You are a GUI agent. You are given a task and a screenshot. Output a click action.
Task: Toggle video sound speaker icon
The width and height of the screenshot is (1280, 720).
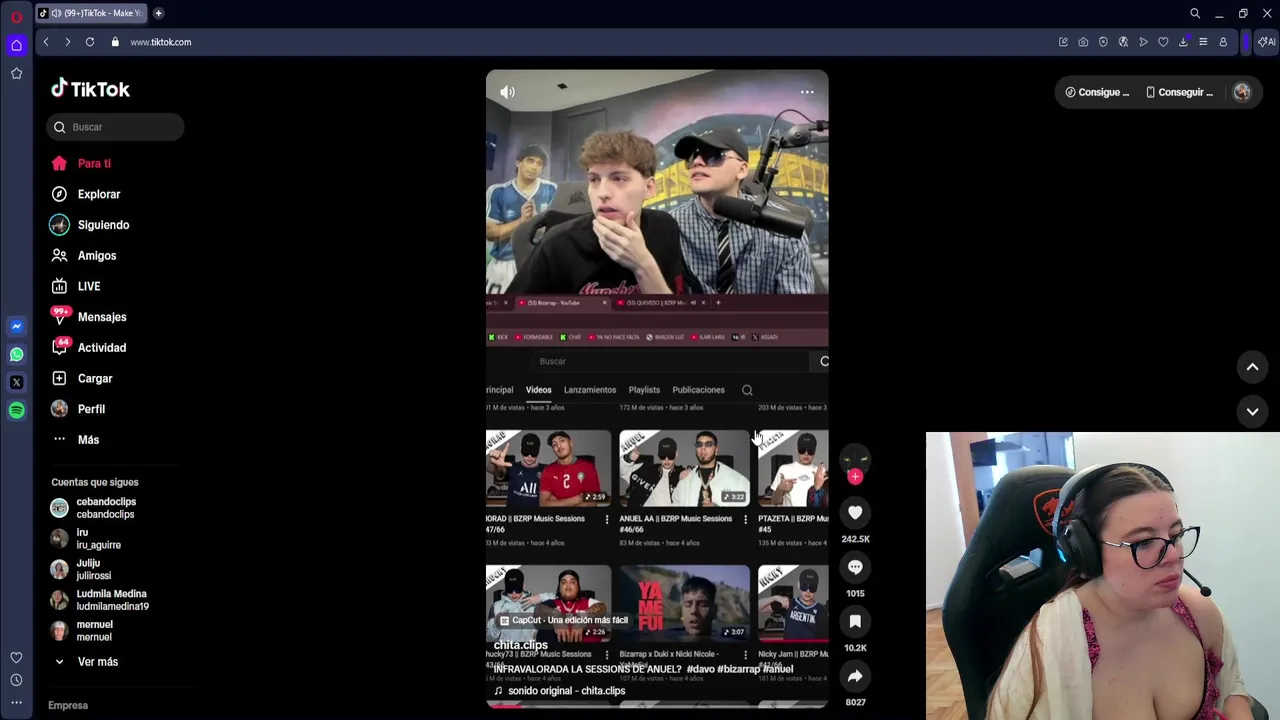[507, 92]
